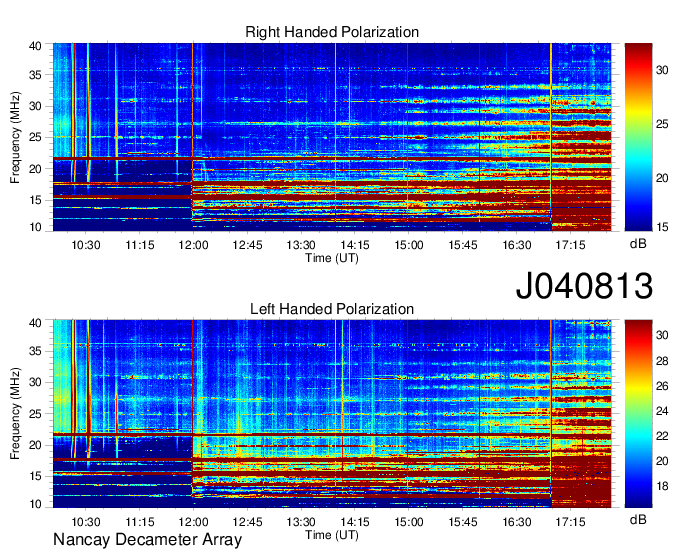Viewport: 680px width, 552px height.
Task: Click '12:45' tick of right-handed plot
Action: (x=247, y=245)
